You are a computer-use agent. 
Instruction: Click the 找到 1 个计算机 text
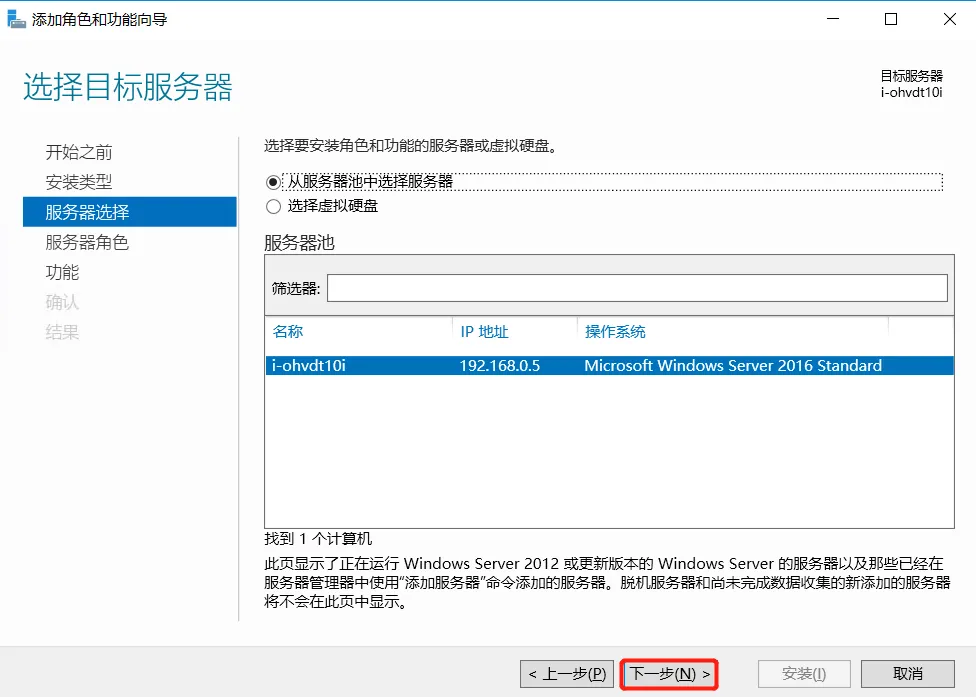point(317,538)
